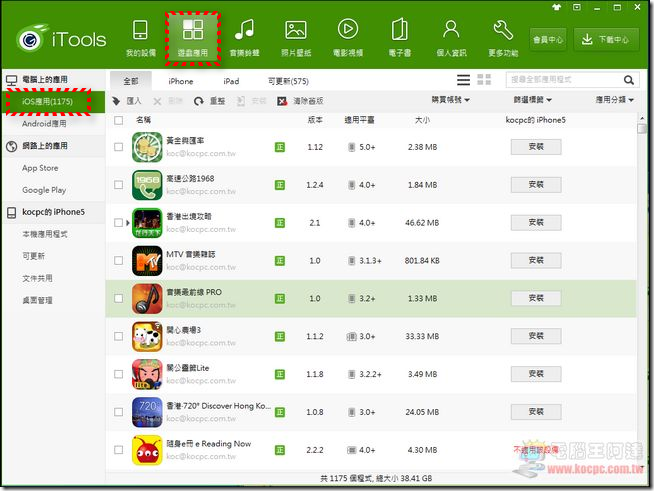The image size is (654, 491).
Task: Open the More Tools wrench icon
Action: click(503, 30)
